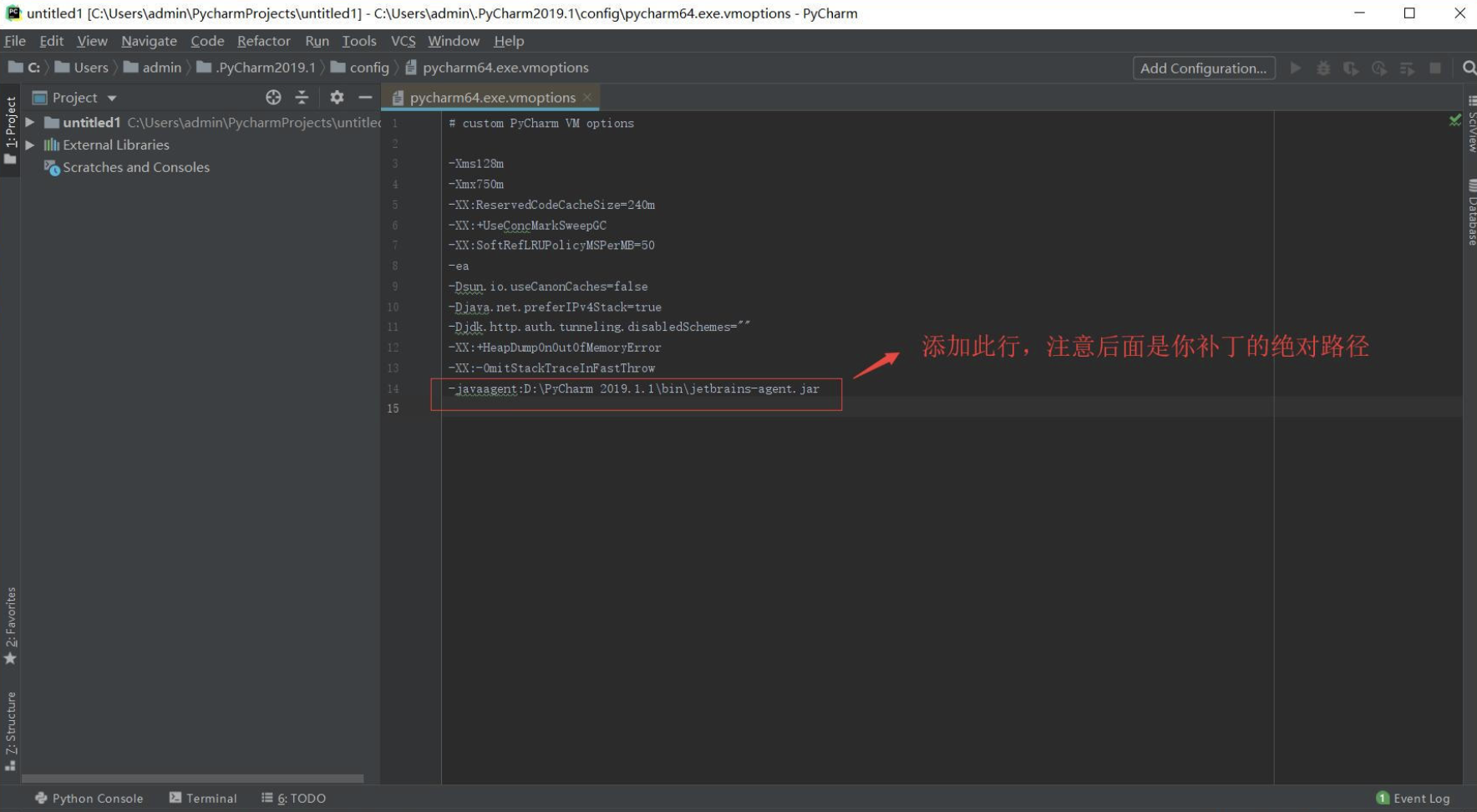
Task: Click Run with Coverage icon
Action: [x=1351, y=69]
